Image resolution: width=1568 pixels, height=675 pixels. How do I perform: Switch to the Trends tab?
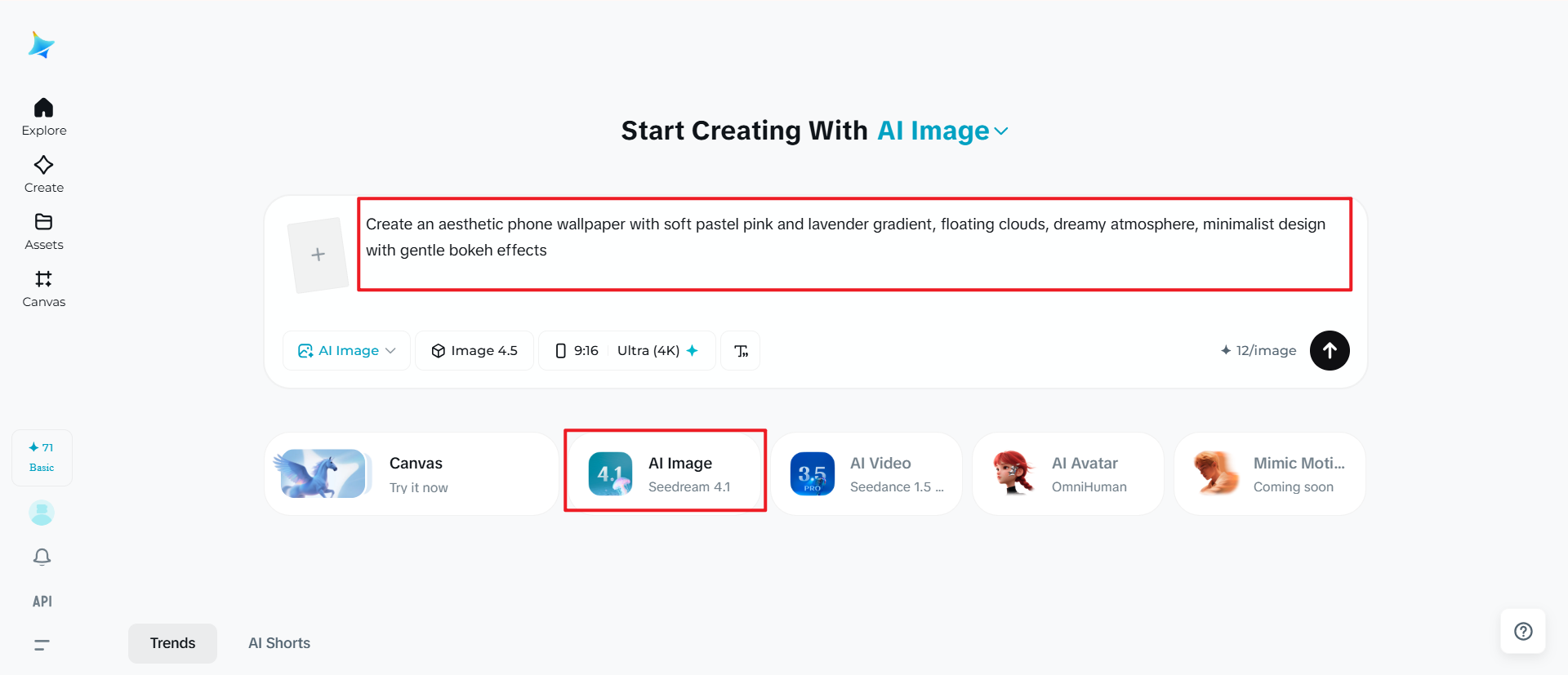click(x=172, y=643)
